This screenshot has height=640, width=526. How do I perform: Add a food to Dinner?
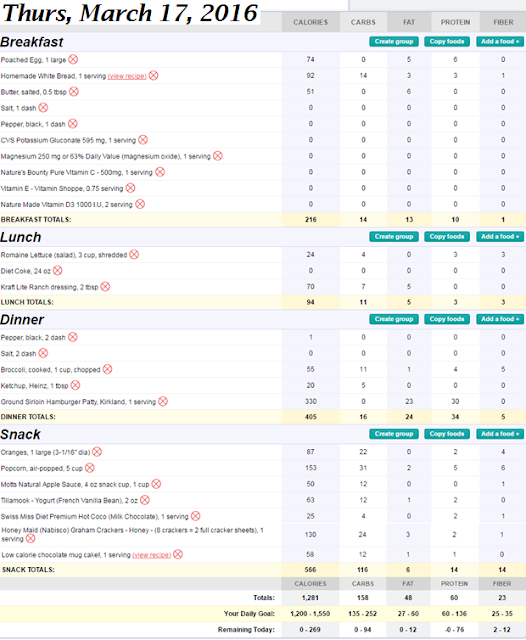tap(500, 319)
